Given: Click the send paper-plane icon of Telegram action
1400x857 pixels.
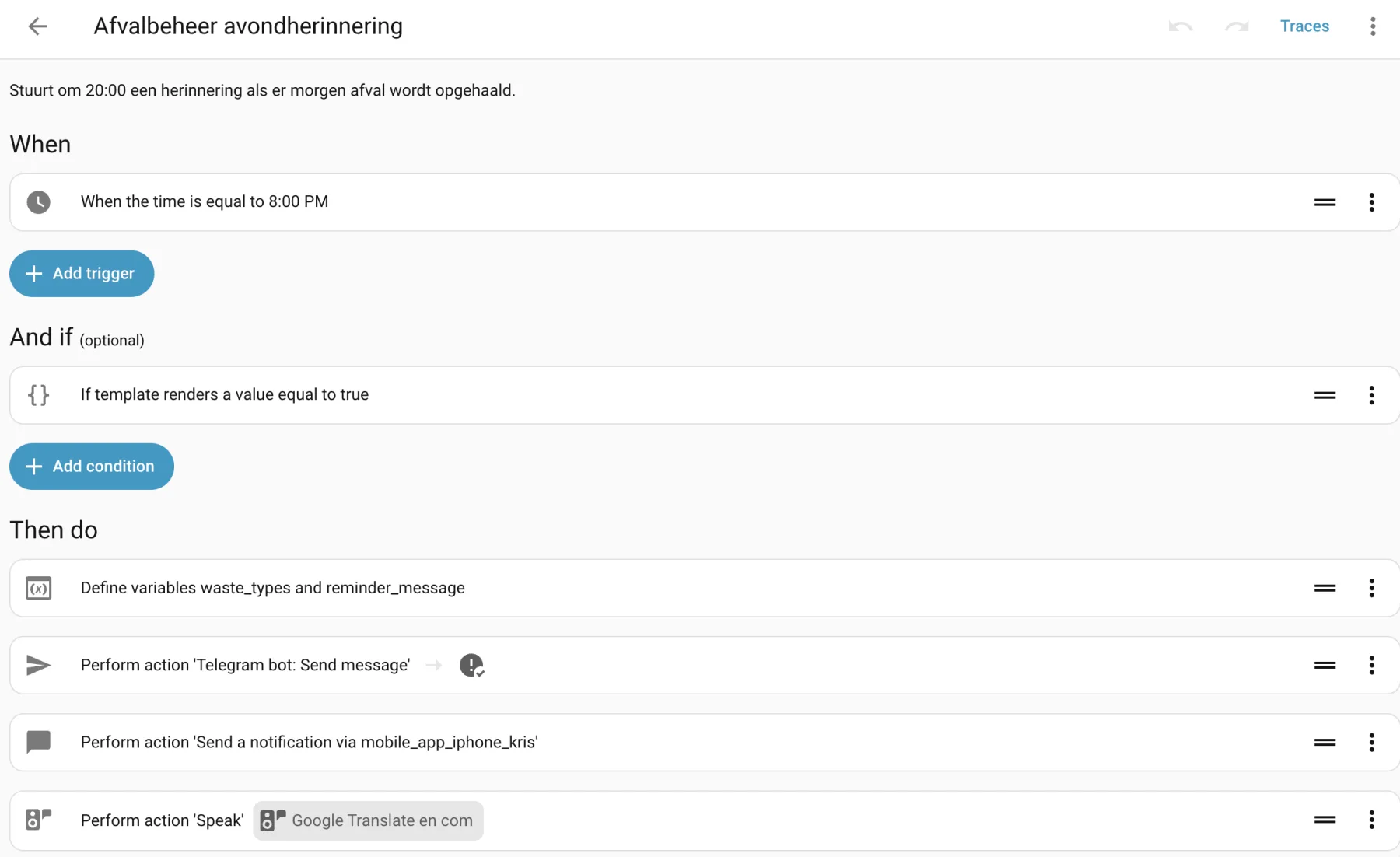Looking at the screenshot, I should point(38,665).
